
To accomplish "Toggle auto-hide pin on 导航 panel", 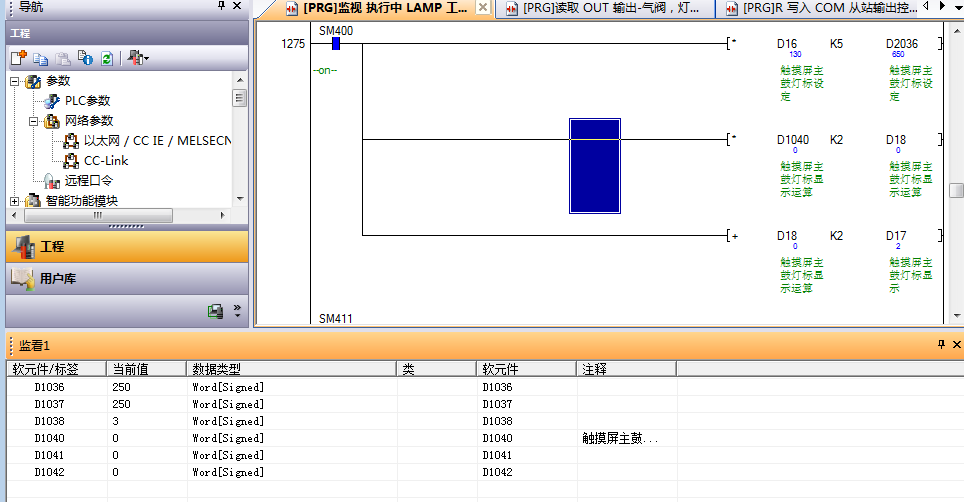I will pos(222,6).
